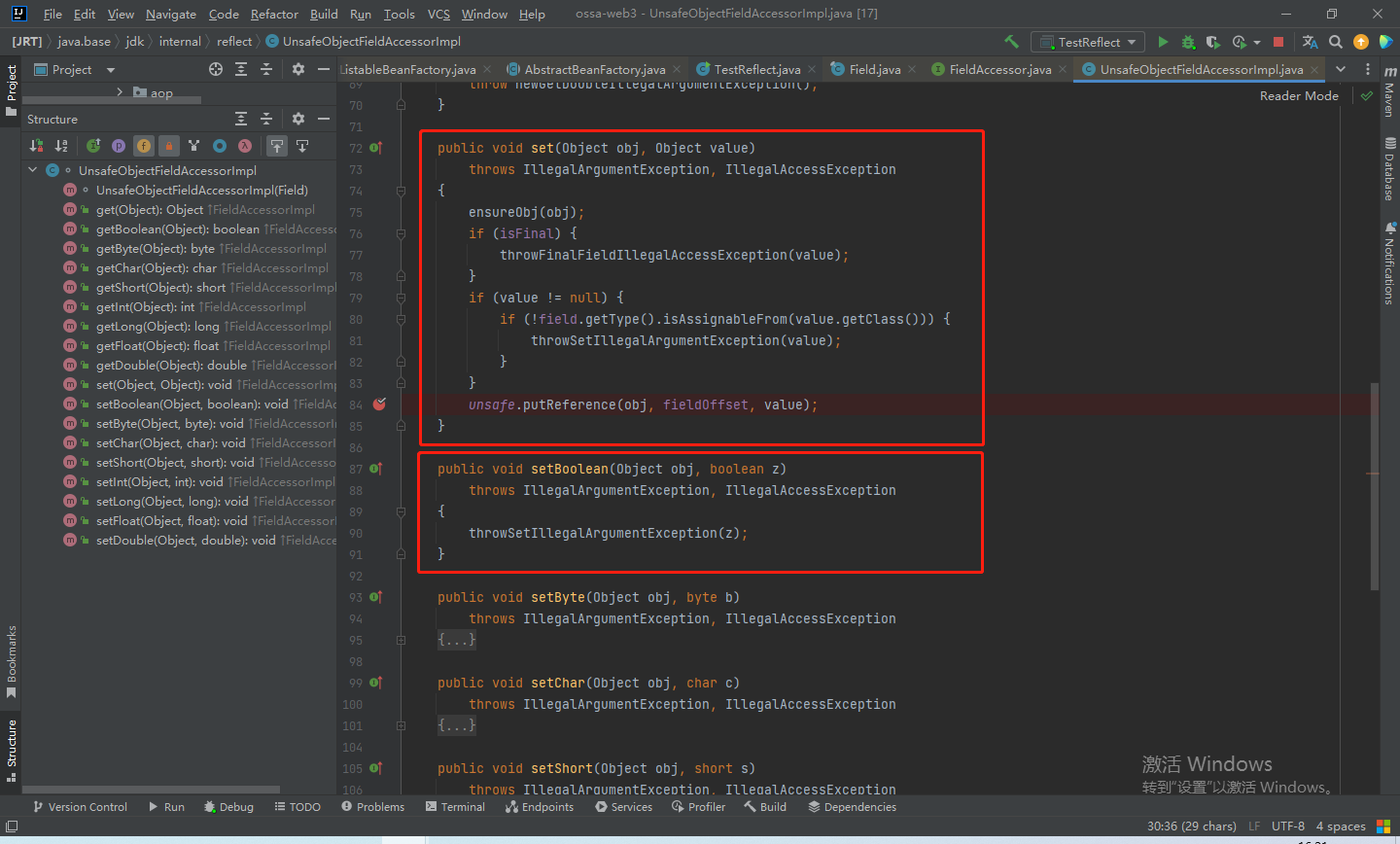Run TestReflect with coverage

(1212, 42)
